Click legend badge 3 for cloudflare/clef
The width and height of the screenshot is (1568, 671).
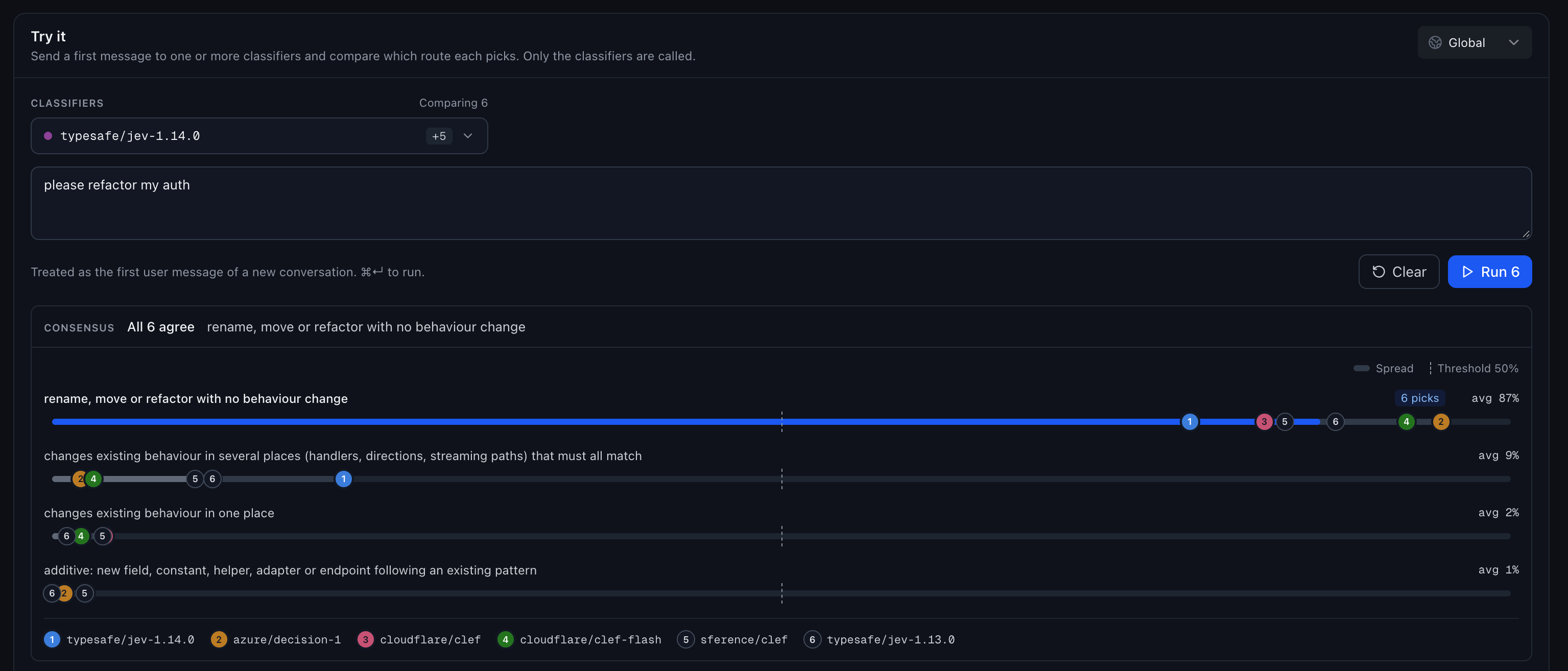(365, 639)
